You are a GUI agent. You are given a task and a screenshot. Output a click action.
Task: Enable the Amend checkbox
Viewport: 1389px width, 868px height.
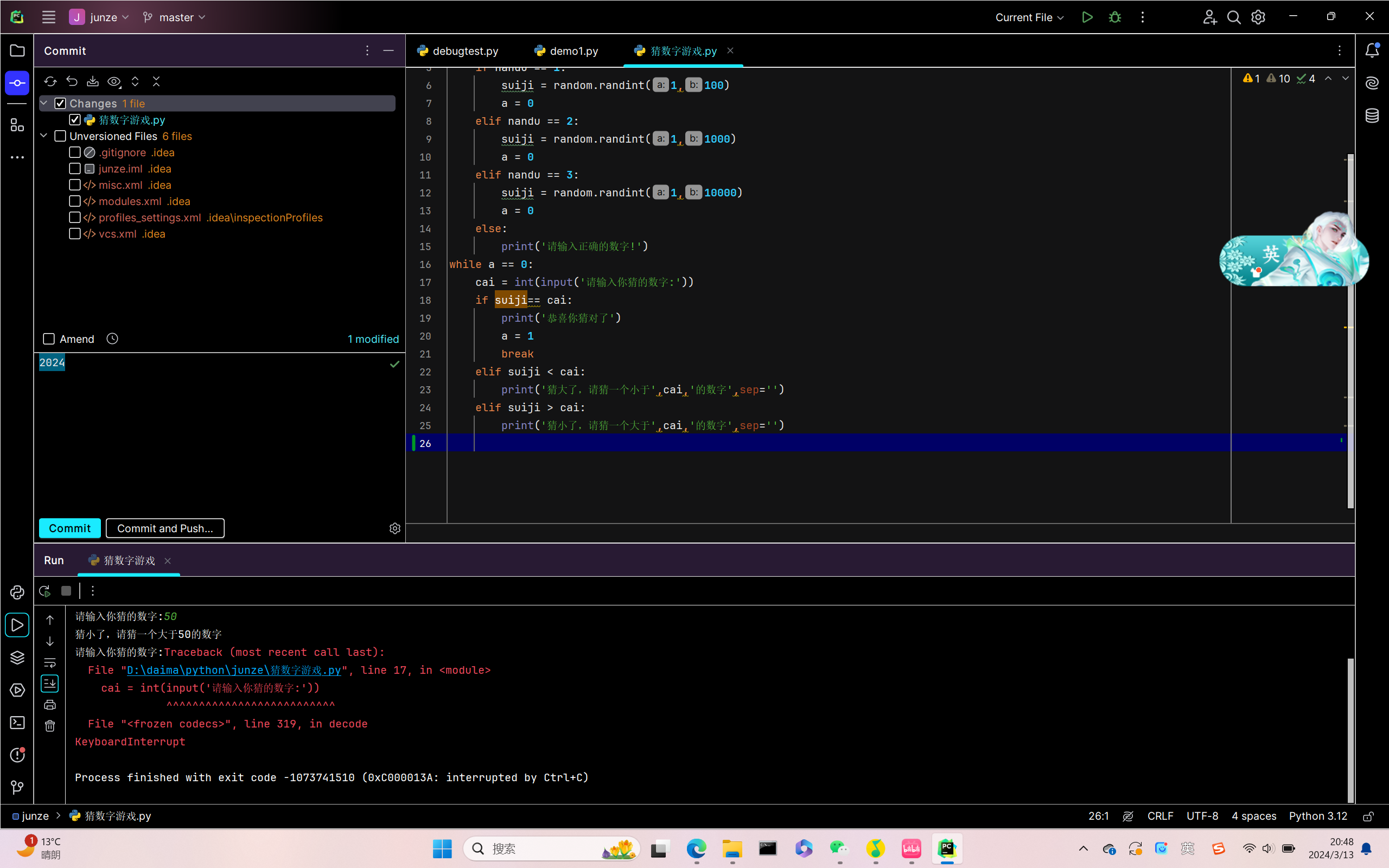click(49, 339)
